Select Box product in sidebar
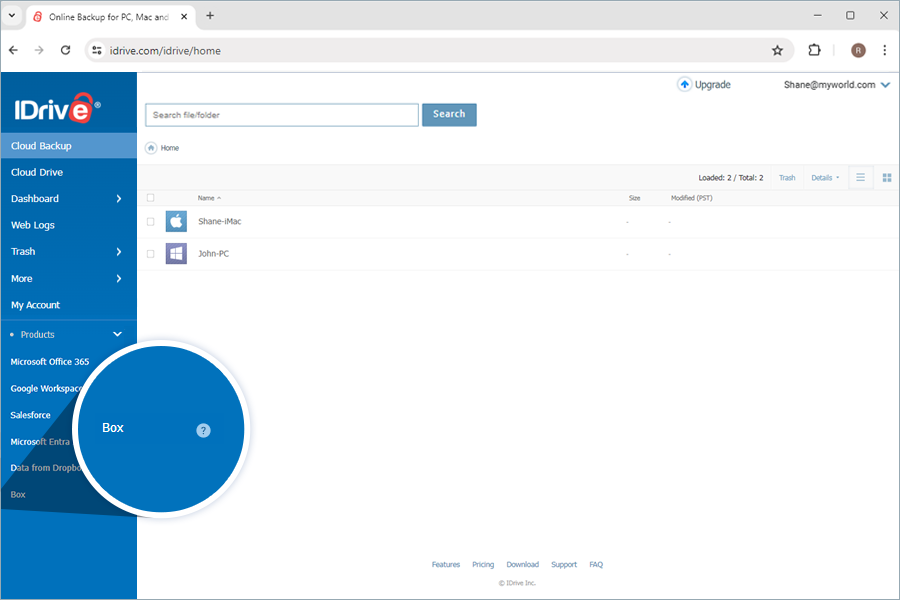 tap(18, 494)
